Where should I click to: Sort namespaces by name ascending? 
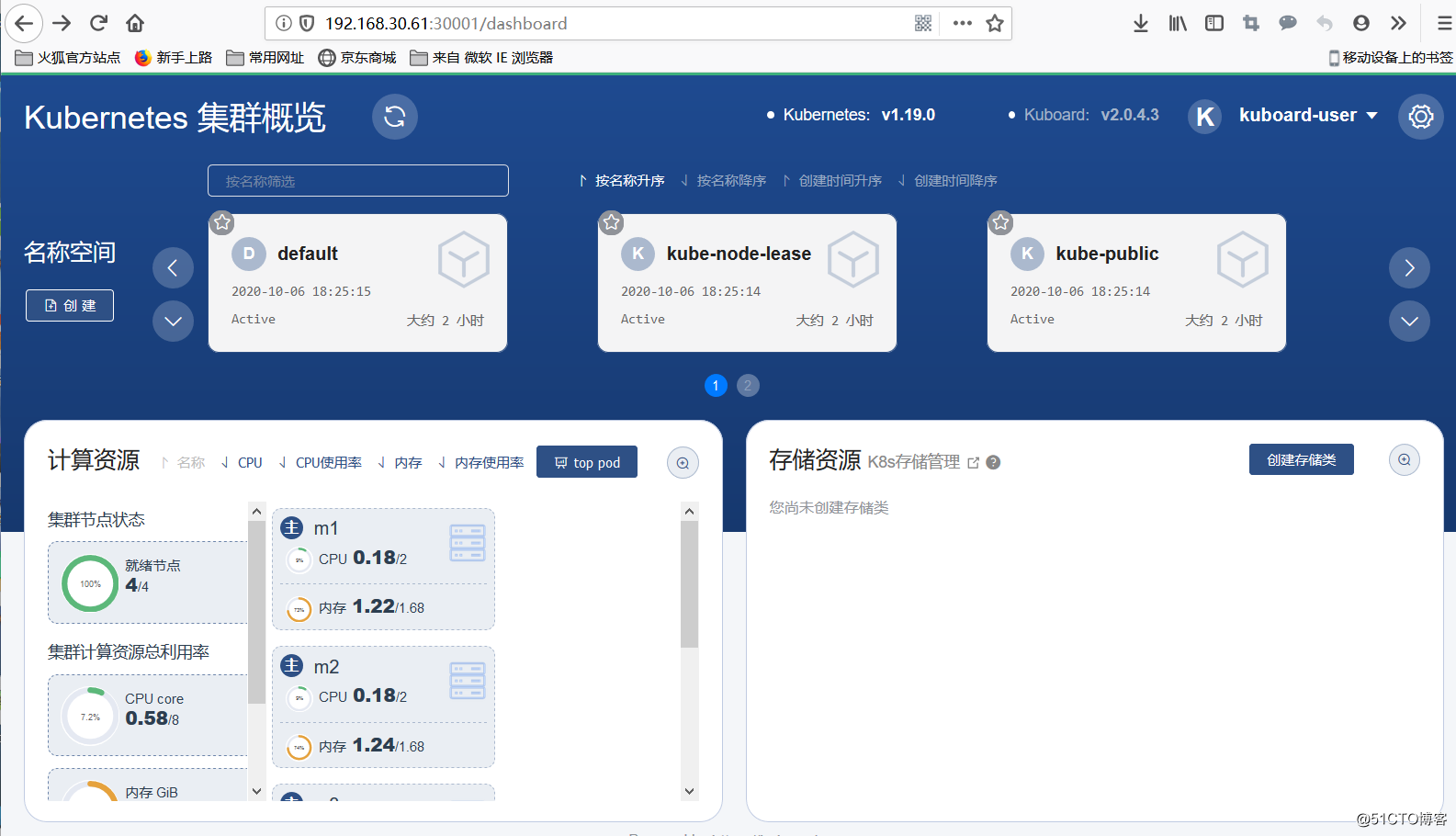(621, 181)
